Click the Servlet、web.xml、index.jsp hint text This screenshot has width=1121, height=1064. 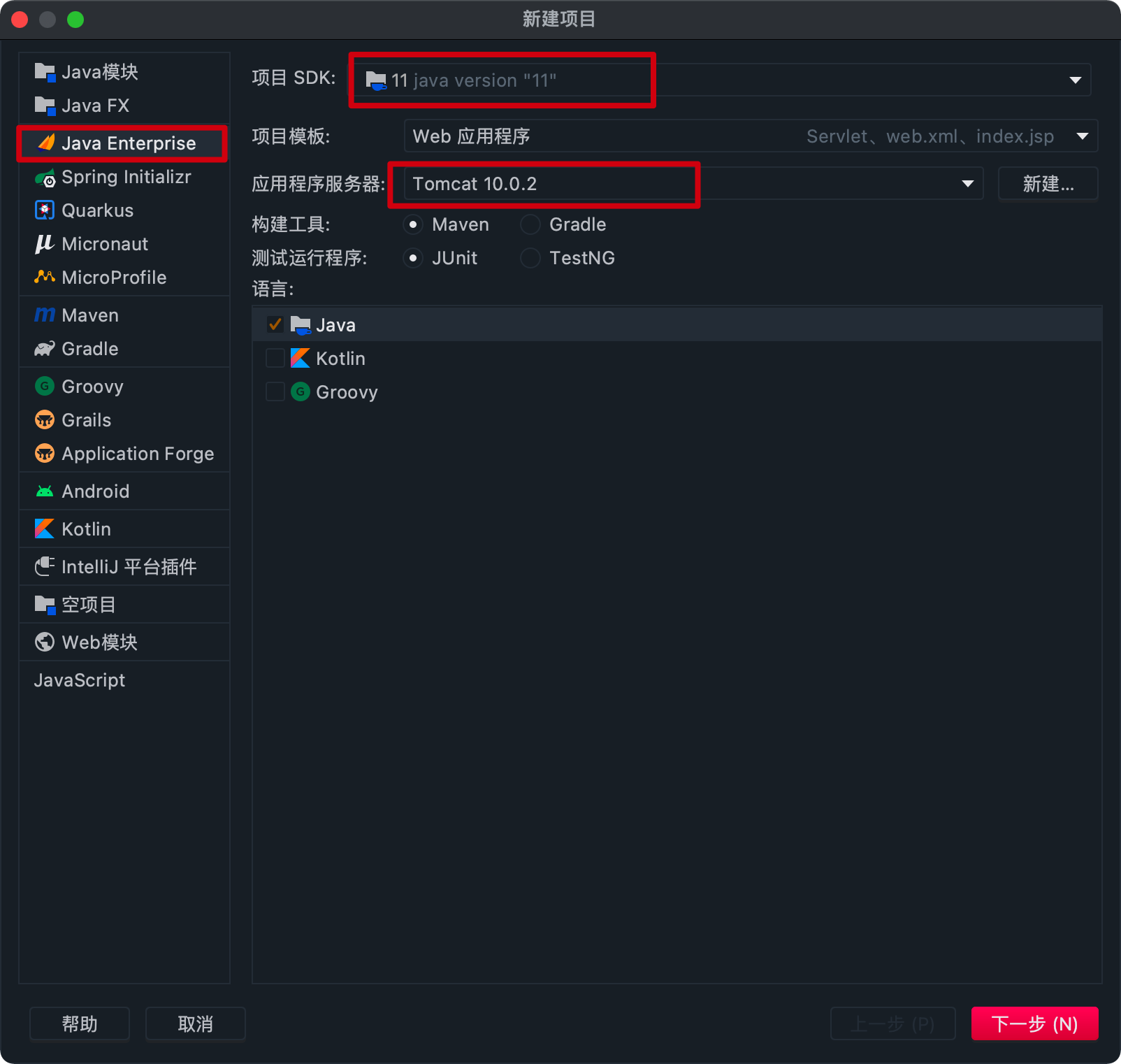click(x=930, y=136)
